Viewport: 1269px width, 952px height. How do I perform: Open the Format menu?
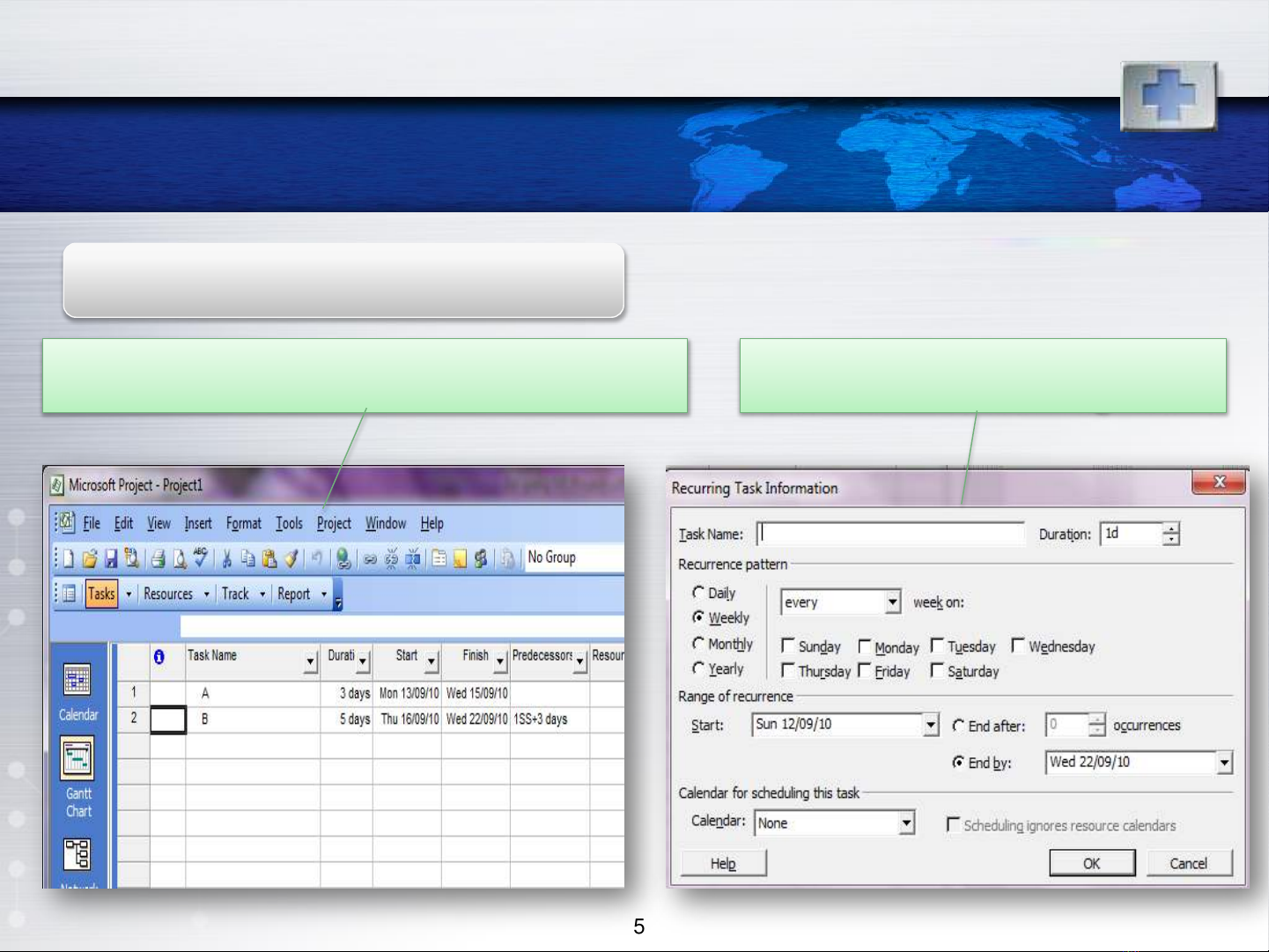pos(244,523)
